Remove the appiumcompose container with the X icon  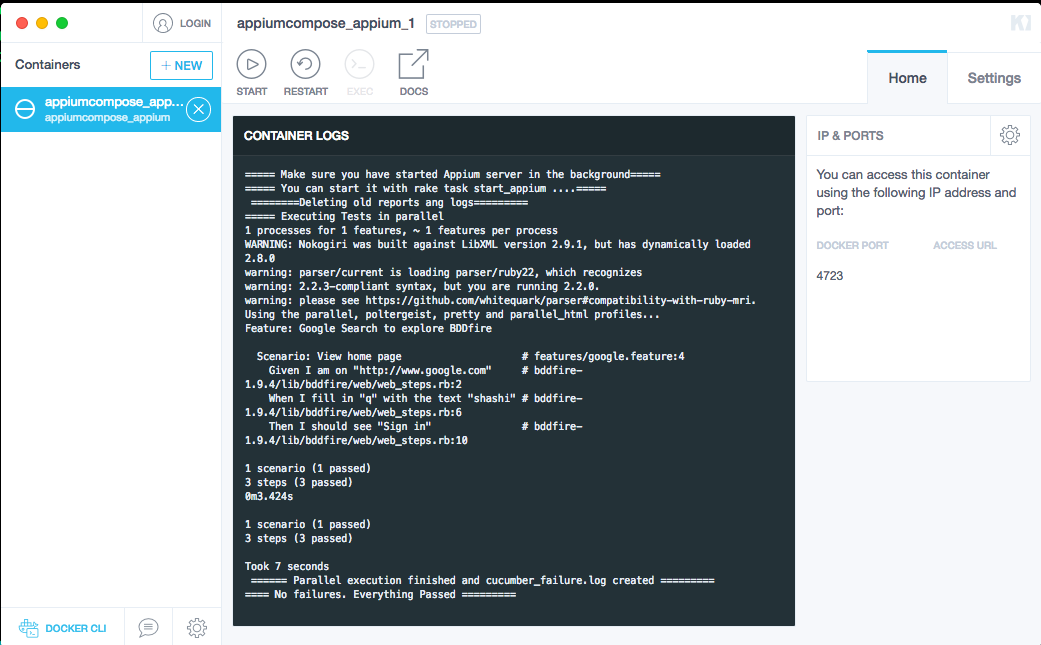pos(199,109)
